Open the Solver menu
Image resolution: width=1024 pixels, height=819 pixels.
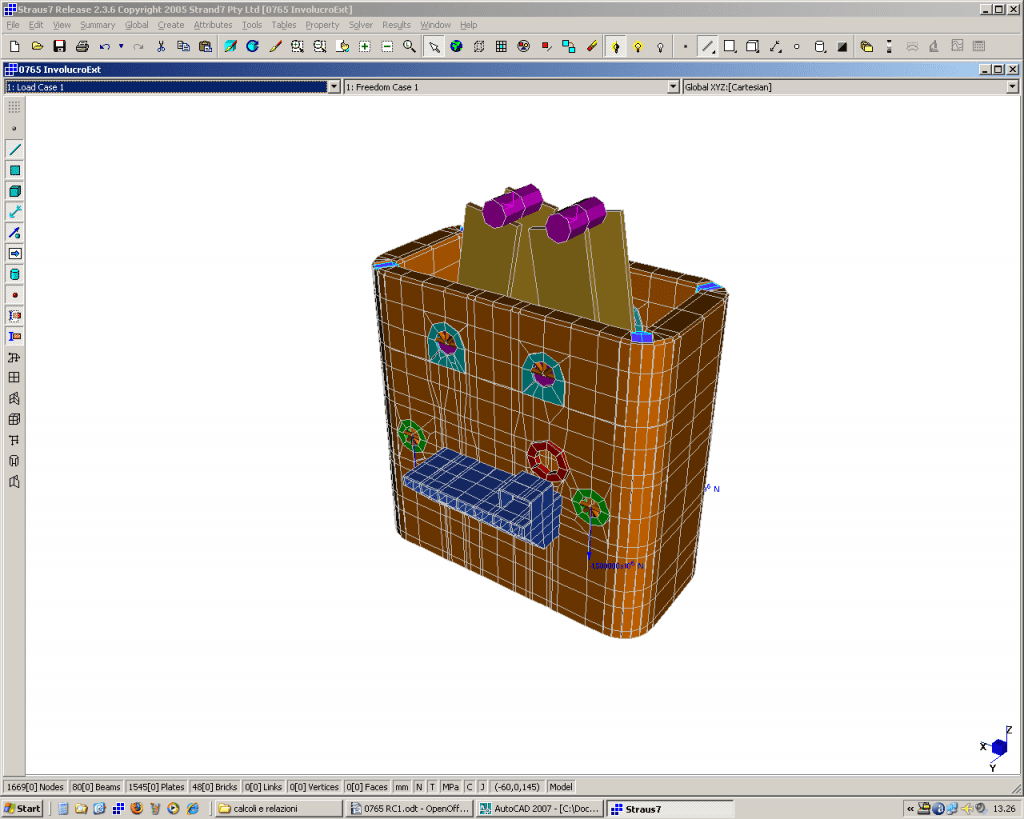pos(360,25)
